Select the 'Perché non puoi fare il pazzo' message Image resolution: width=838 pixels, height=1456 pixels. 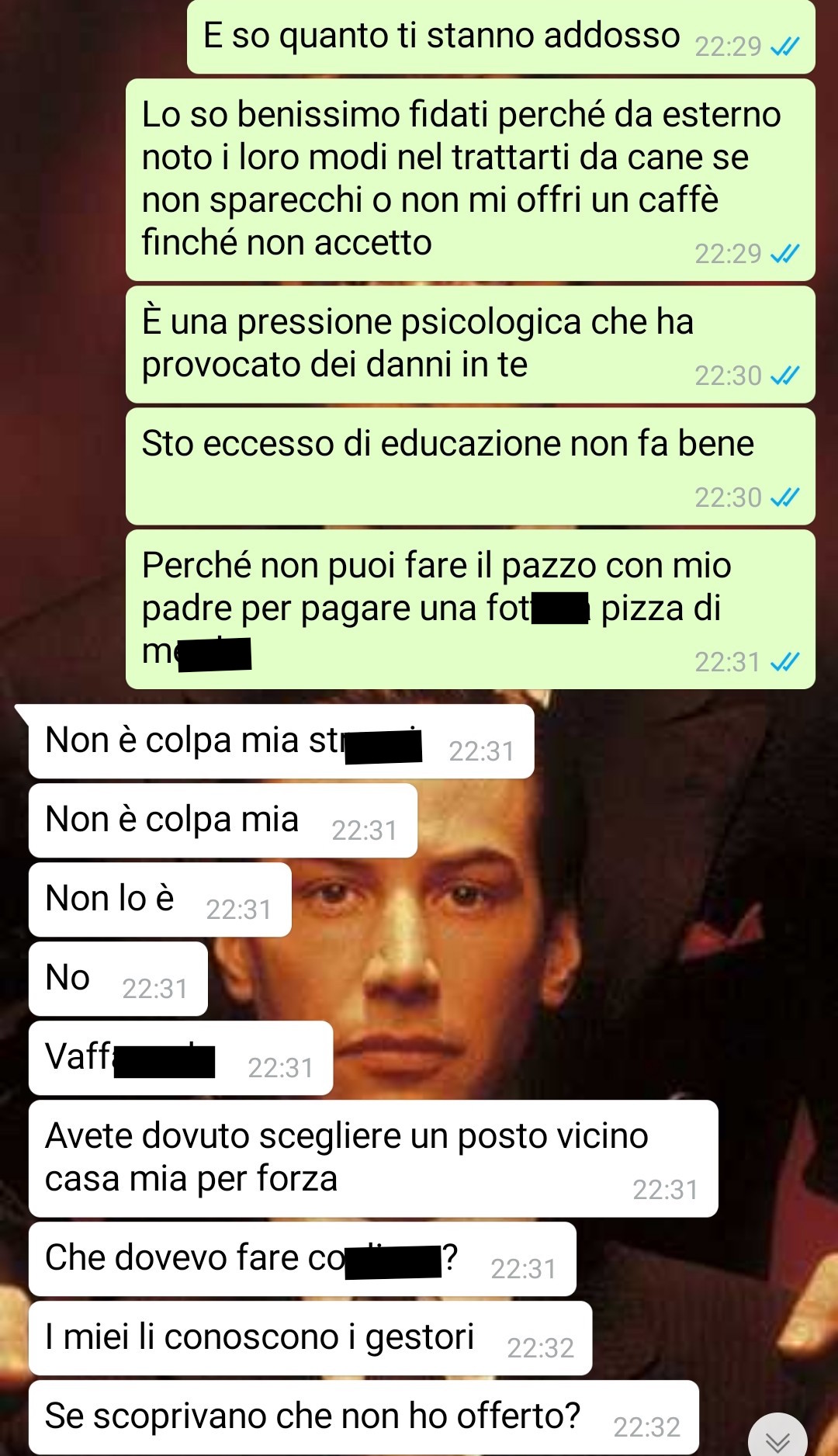coord(470,609)
